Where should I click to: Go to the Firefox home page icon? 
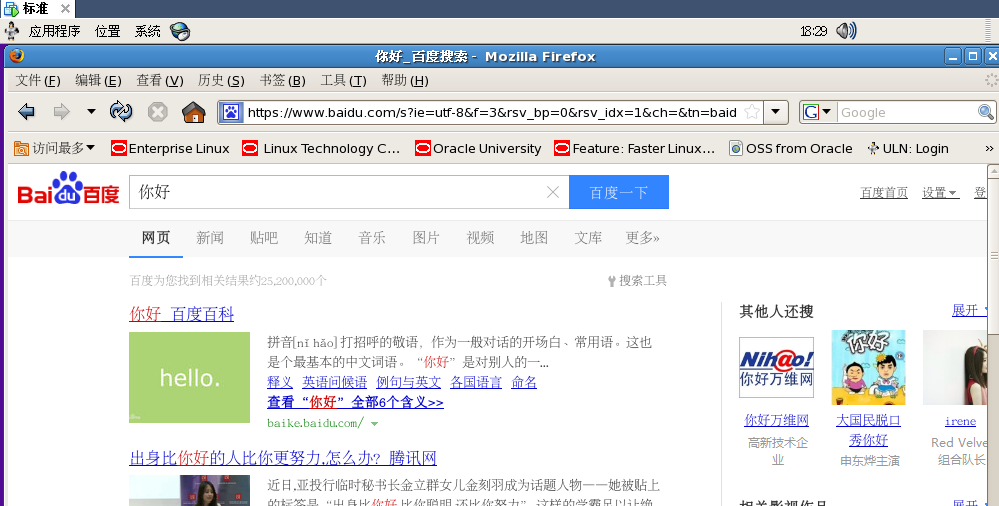coord(194,112)
